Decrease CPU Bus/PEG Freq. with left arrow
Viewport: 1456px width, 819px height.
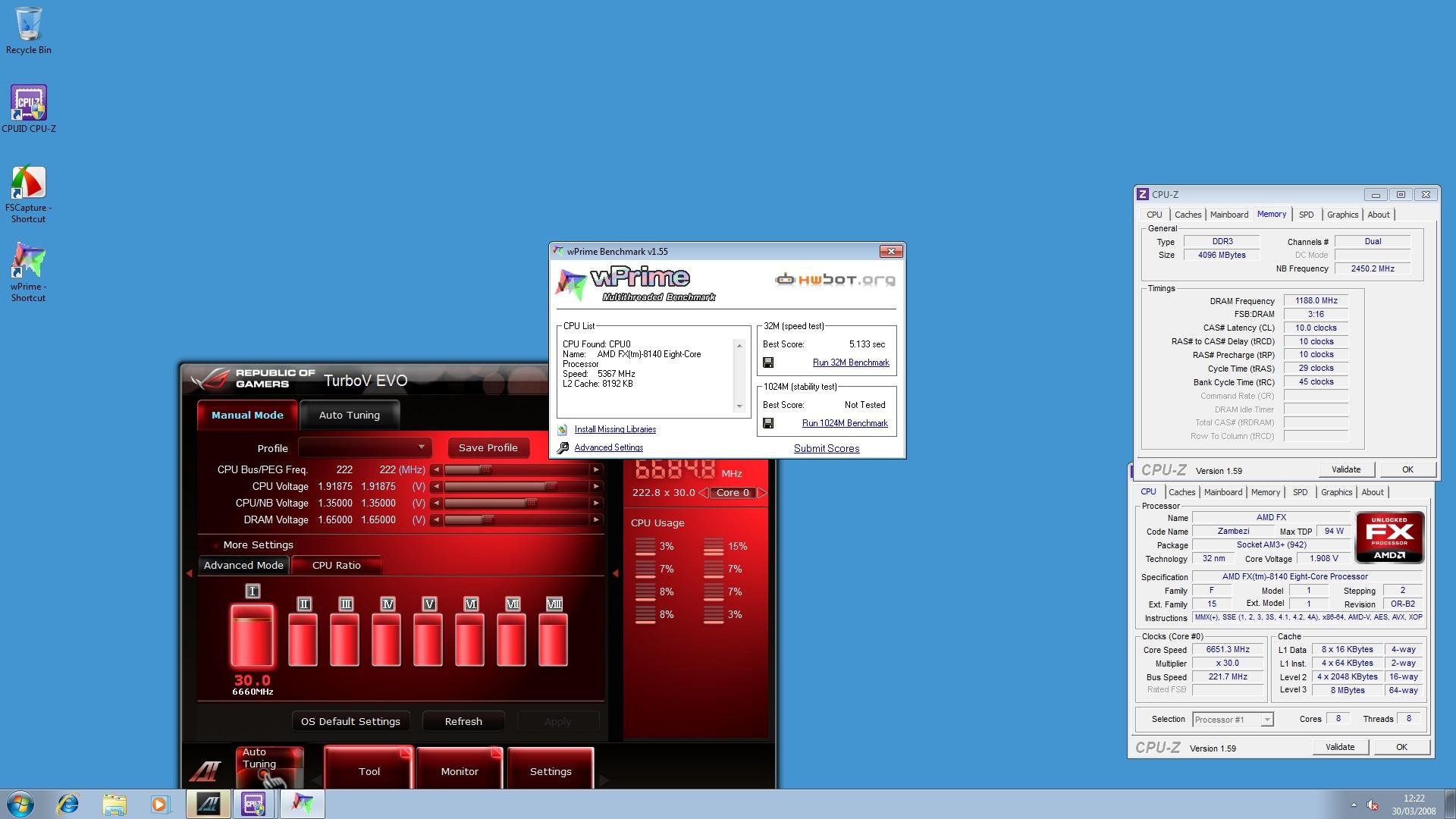436,470
